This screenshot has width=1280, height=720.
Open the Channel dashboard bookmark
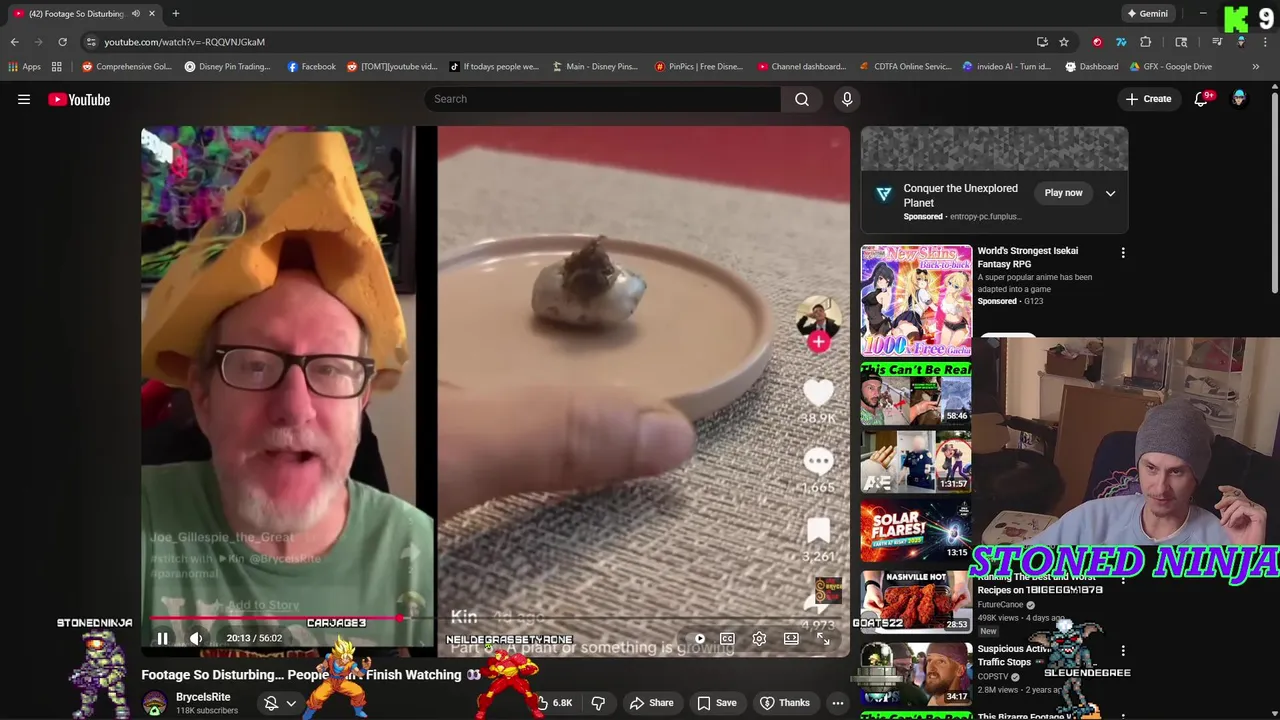click(x=802, y=67)
